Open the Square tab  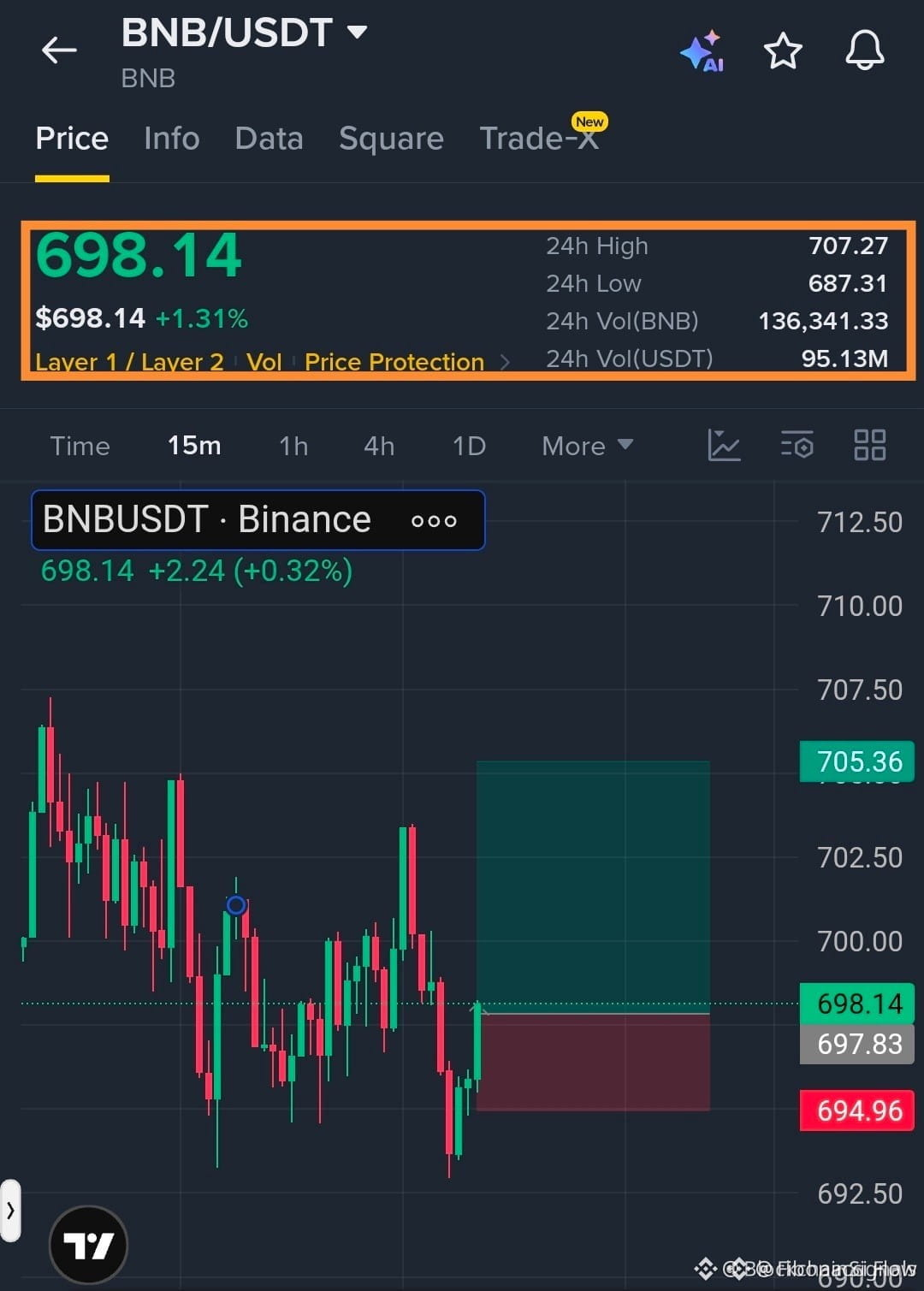(391, 139)
